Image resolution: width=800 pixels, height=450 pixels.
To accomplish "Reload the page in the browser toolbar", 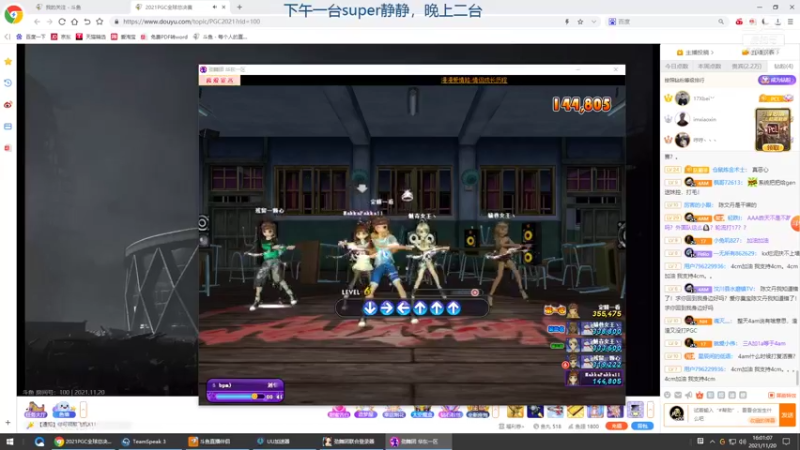I will 62,21.
